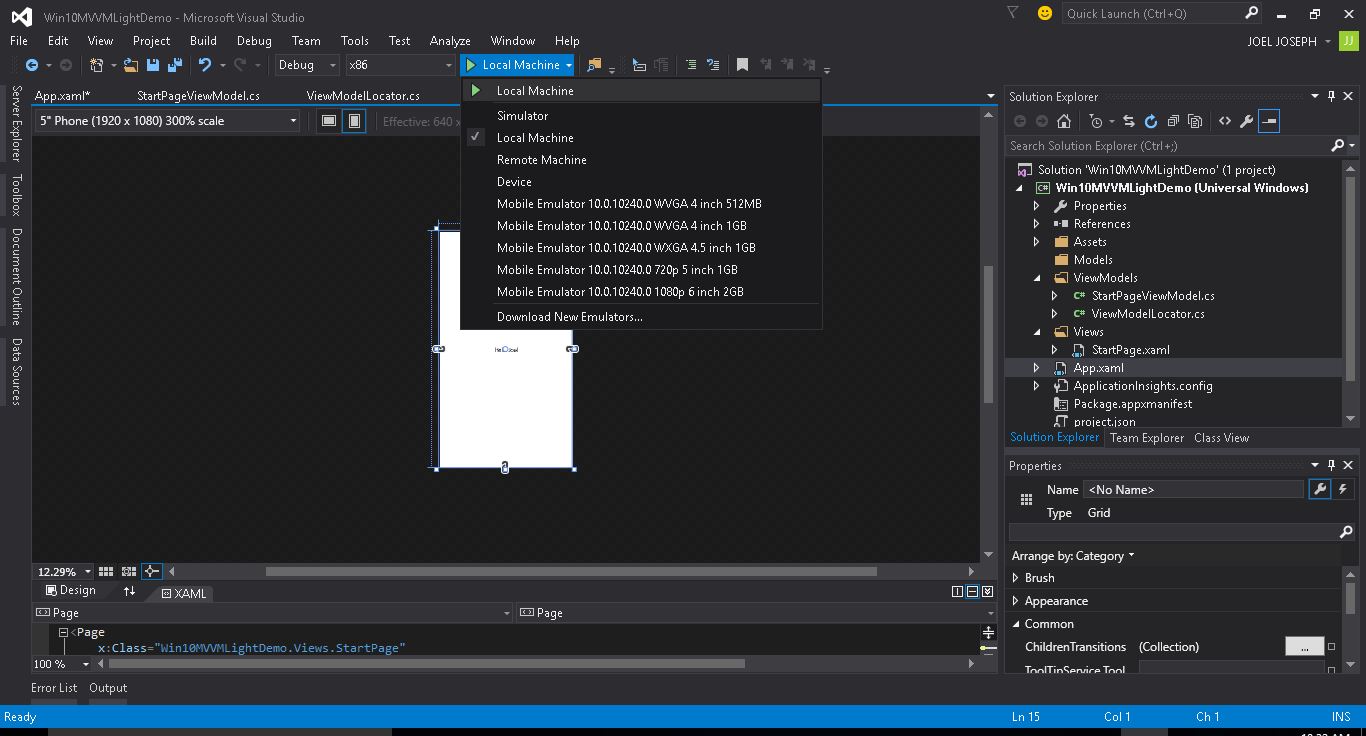The image size is (1366, 736).
Task: Open the Debug configuration dropdown
Action: (307, 65)
